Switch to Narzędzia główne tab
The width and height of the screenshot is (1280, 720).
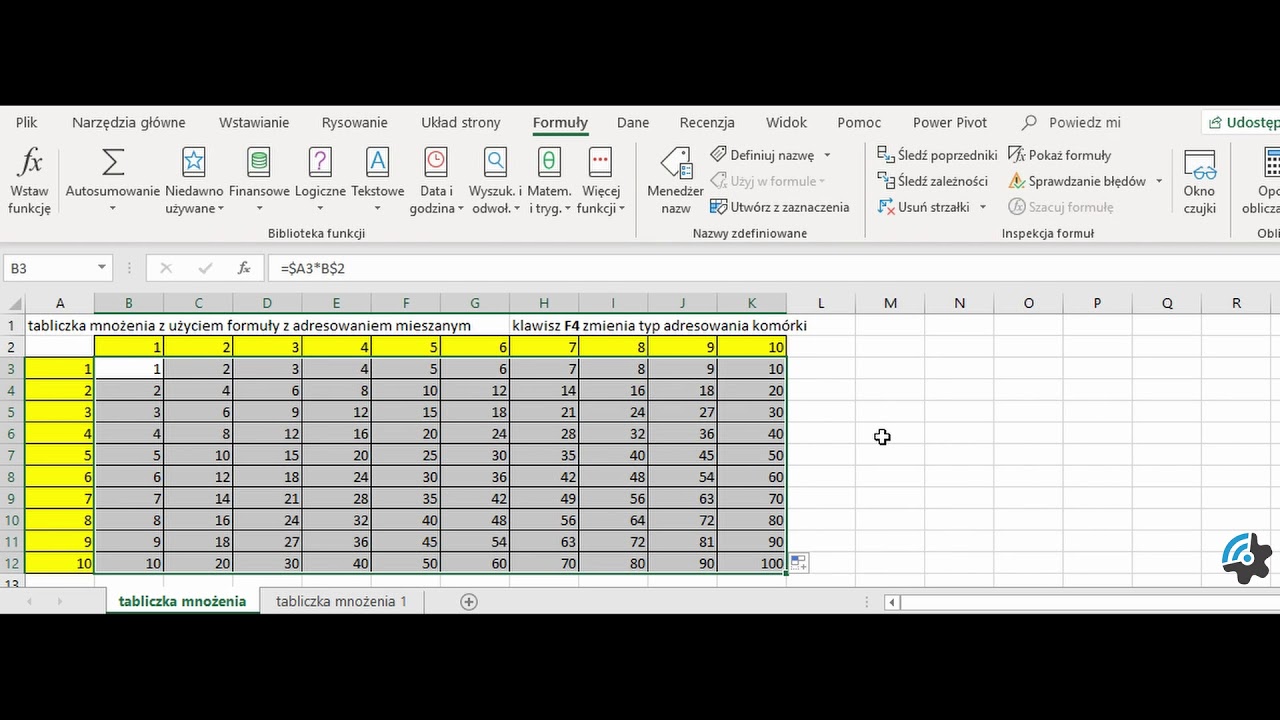[129, 122]
